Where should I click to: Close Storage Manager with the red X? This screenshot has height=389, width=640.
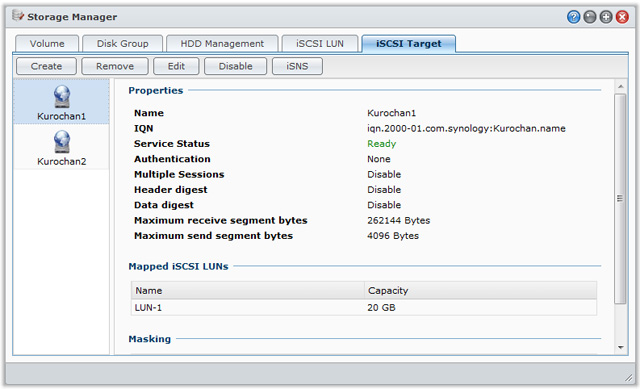click(x=622, y=17)
